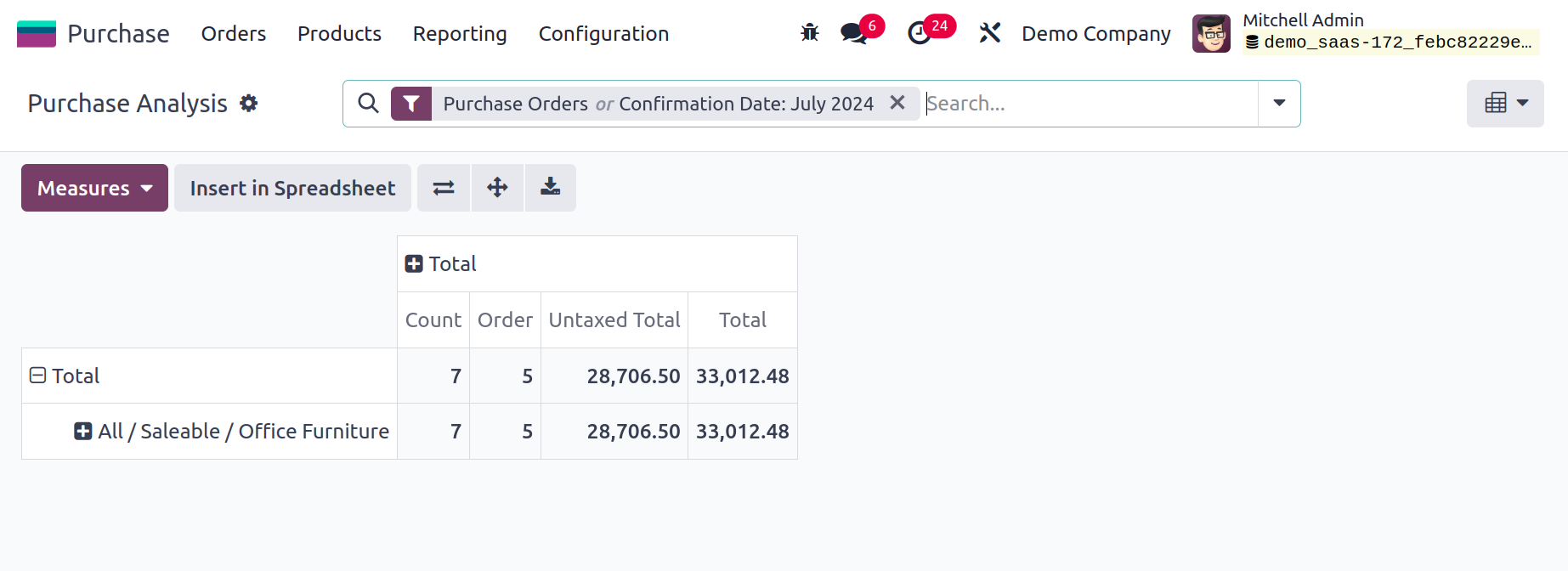Download the pivot table as xlsx
Screen dimensions: 1568x571
(551, 188)
